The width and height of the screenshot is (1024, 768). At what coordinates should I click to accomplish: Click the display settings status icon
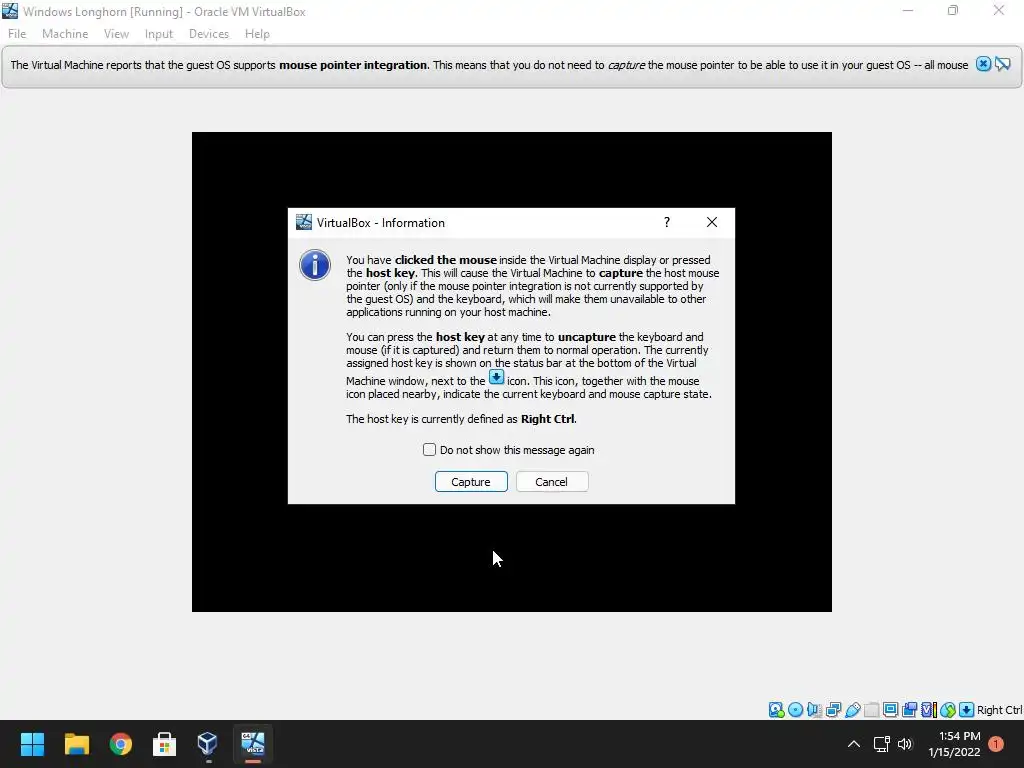(x=890, y=710)
